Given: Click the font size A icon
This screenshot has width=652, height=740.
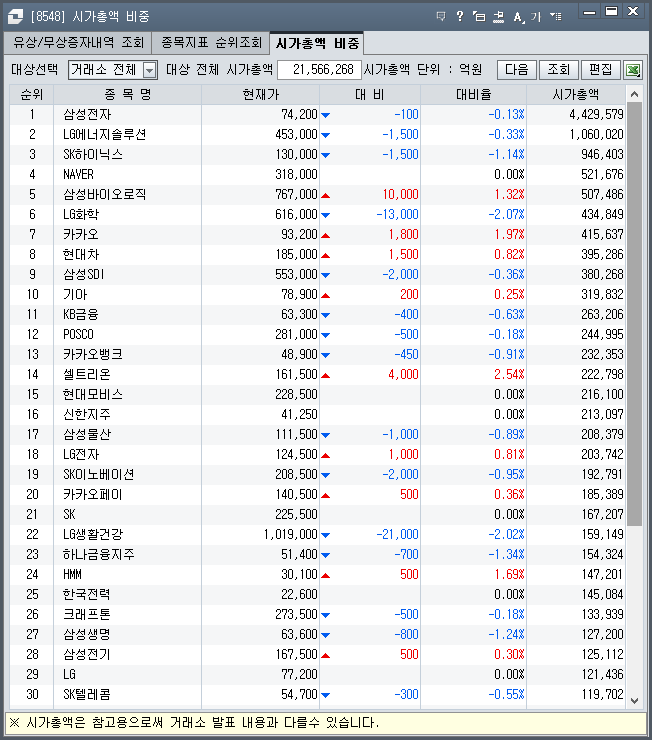Looking at the screenshot, I should pyautogui.click(x=518, y=17).
